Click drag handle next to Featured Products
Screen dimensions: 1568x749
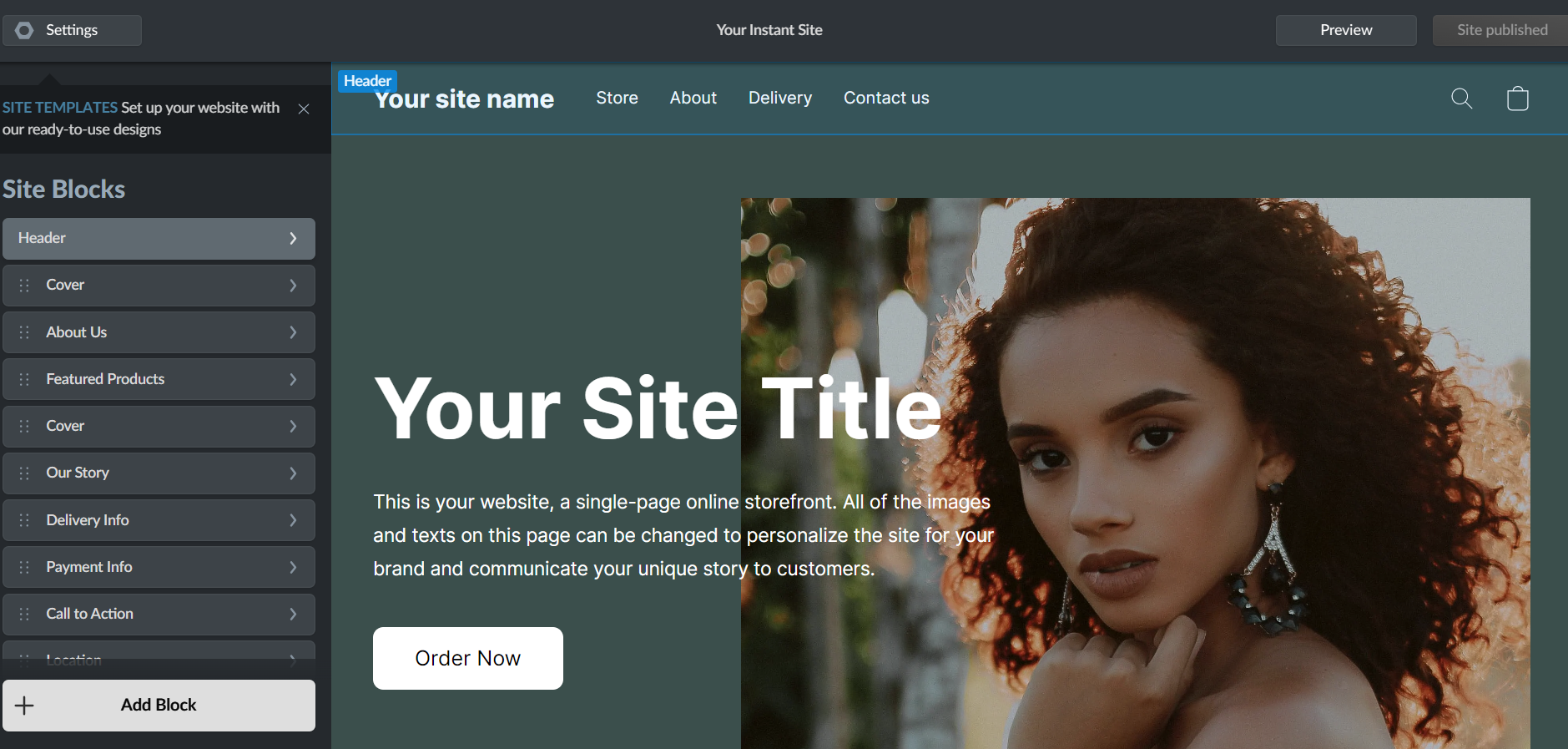pos(24,379)
